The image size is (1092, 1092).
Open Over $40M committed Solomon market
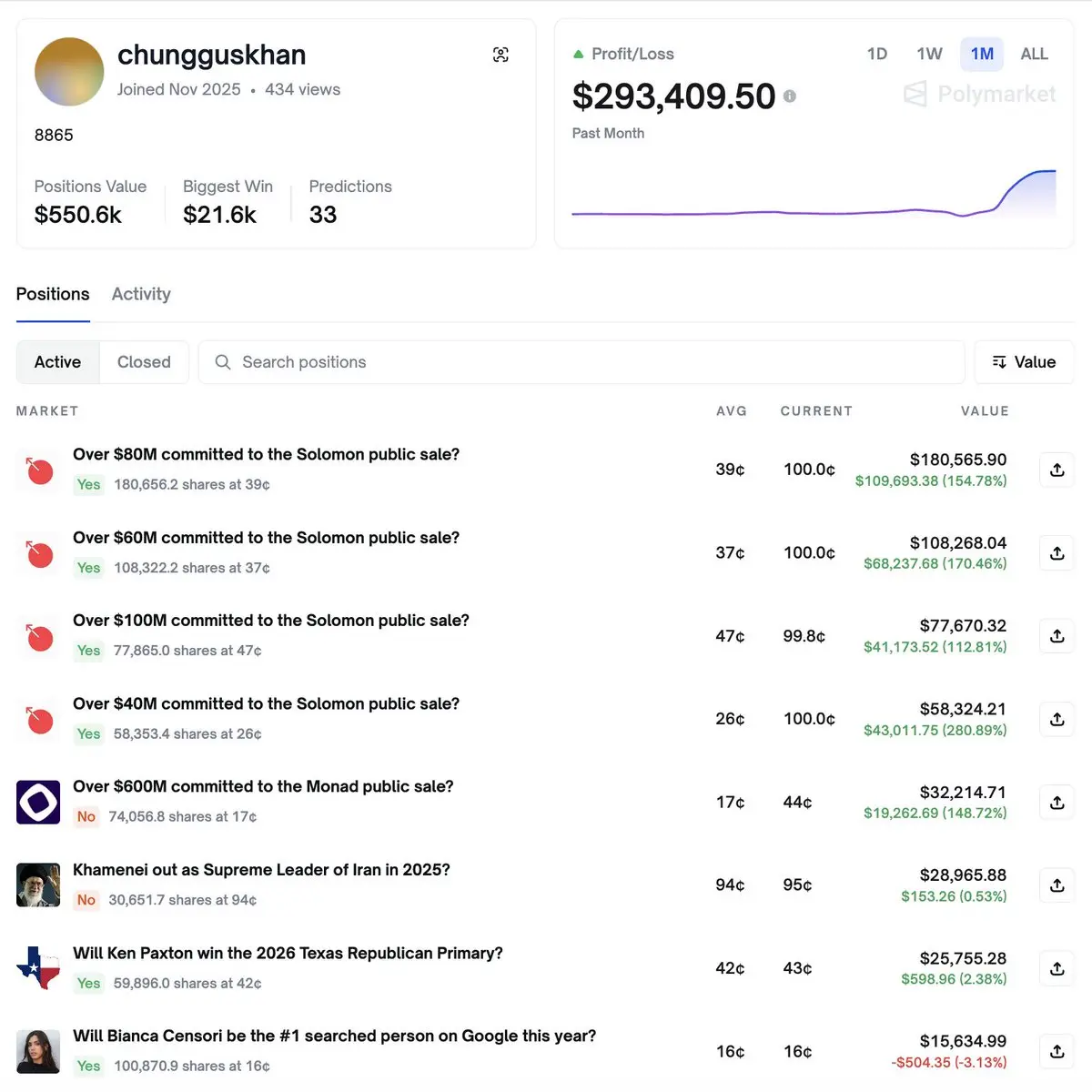point(266,703)
